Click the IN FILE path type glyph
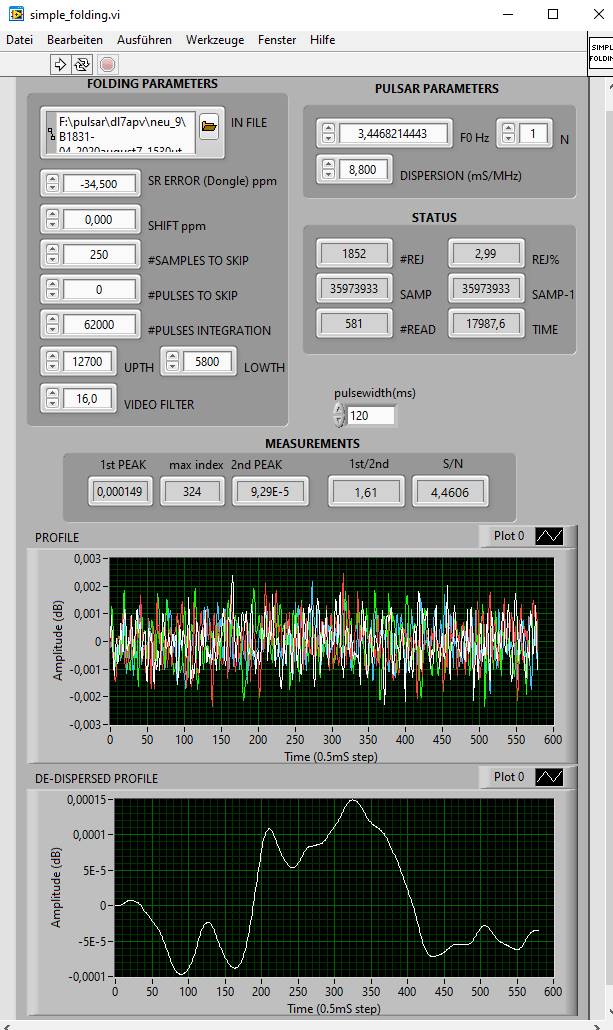Image resolution: width=613 pixels, height=1030 pixels. click(x=52, y=134)
